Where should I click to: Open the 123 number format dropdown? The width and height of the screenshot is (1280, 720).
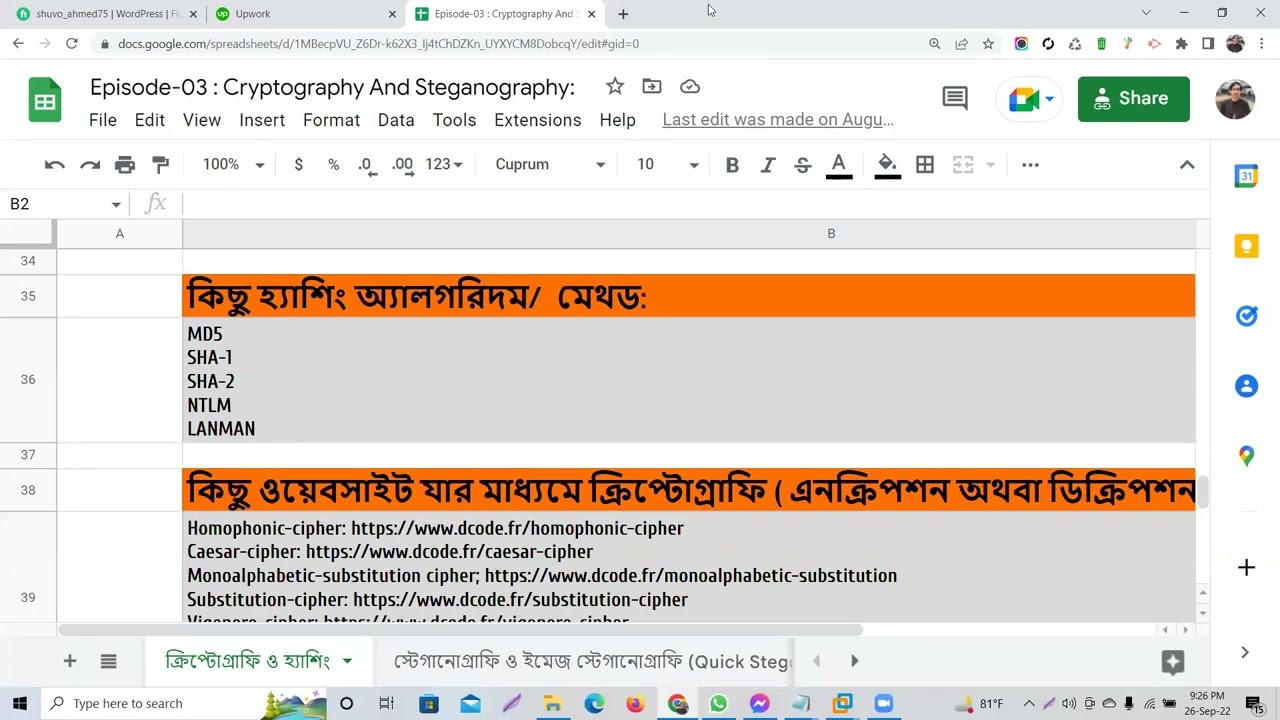[x=443, y=165]
